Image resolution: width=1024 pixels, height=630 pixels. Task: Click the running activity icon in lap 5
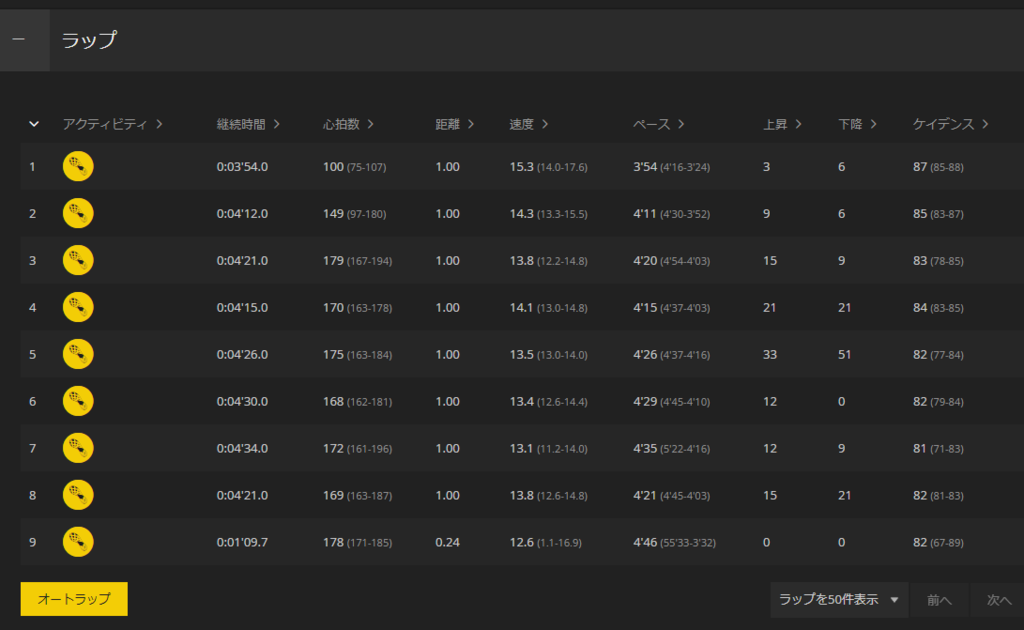click(78, 354)
